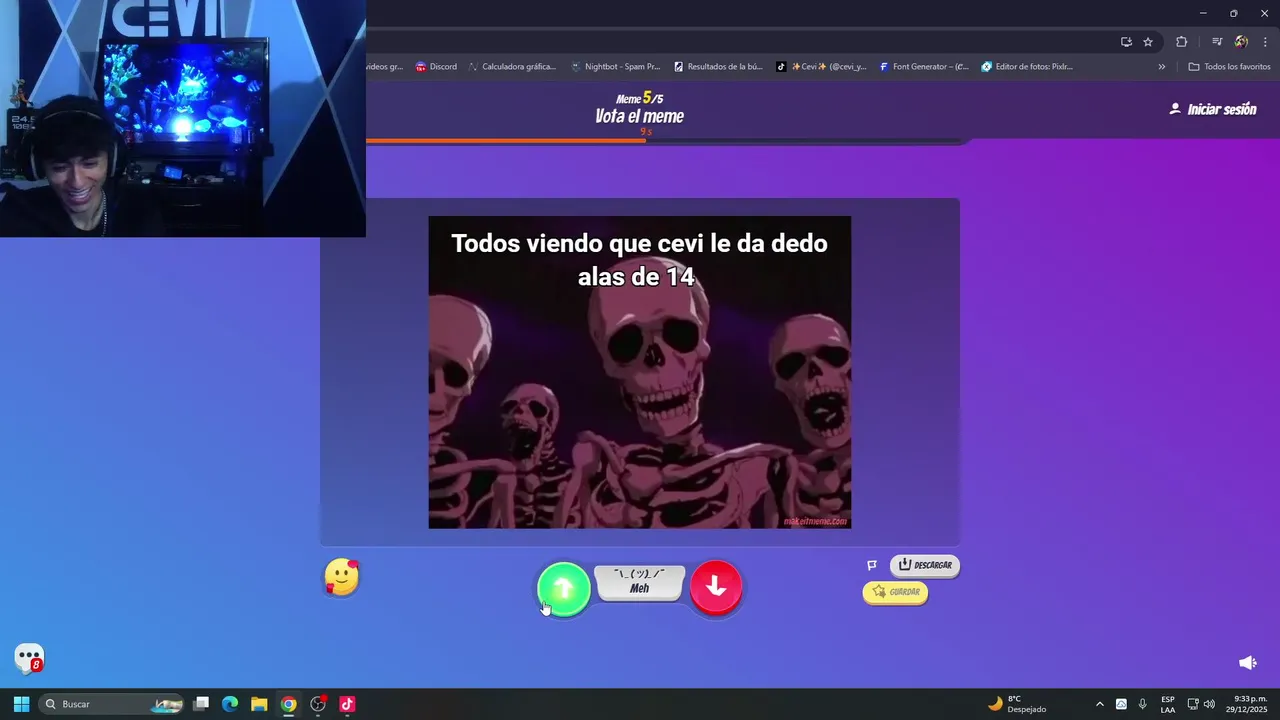Open the media controls icon in Chrome
The height and width of the screenshot is (720, 1280).
pos(1217,42)
